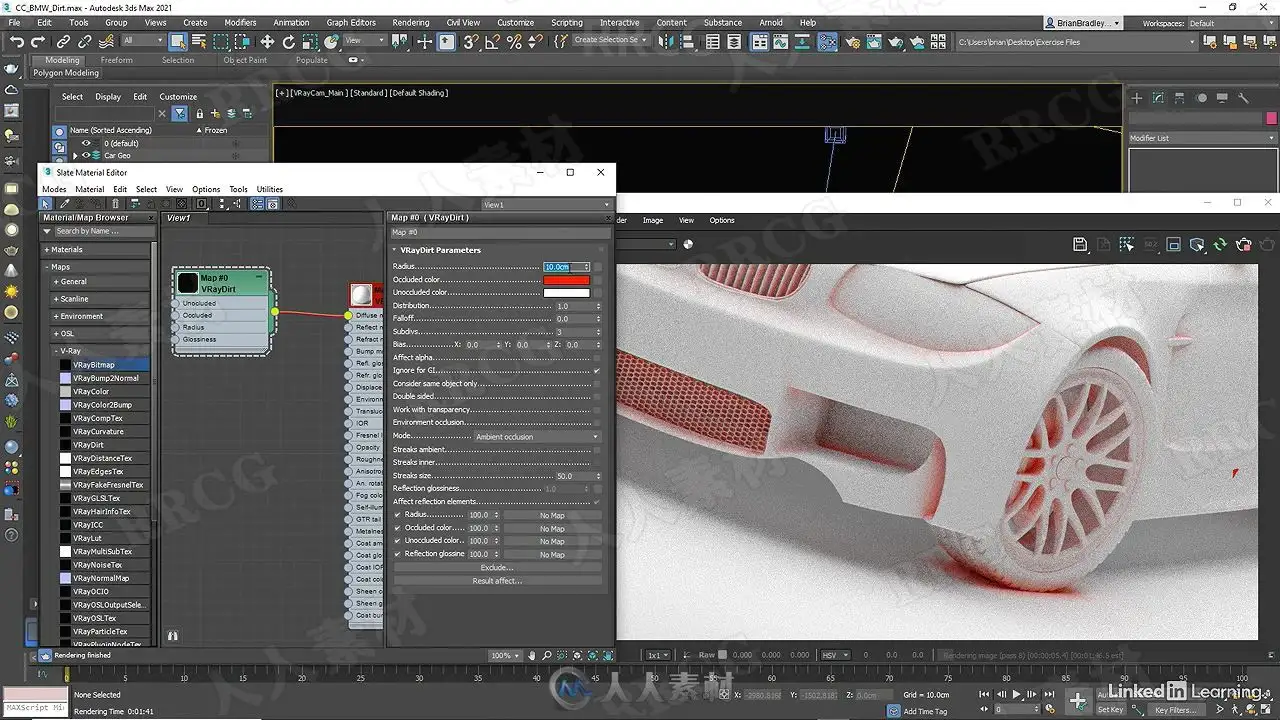
Task: Open the Utilities menu in Slate editor
Action: (270, 189)
